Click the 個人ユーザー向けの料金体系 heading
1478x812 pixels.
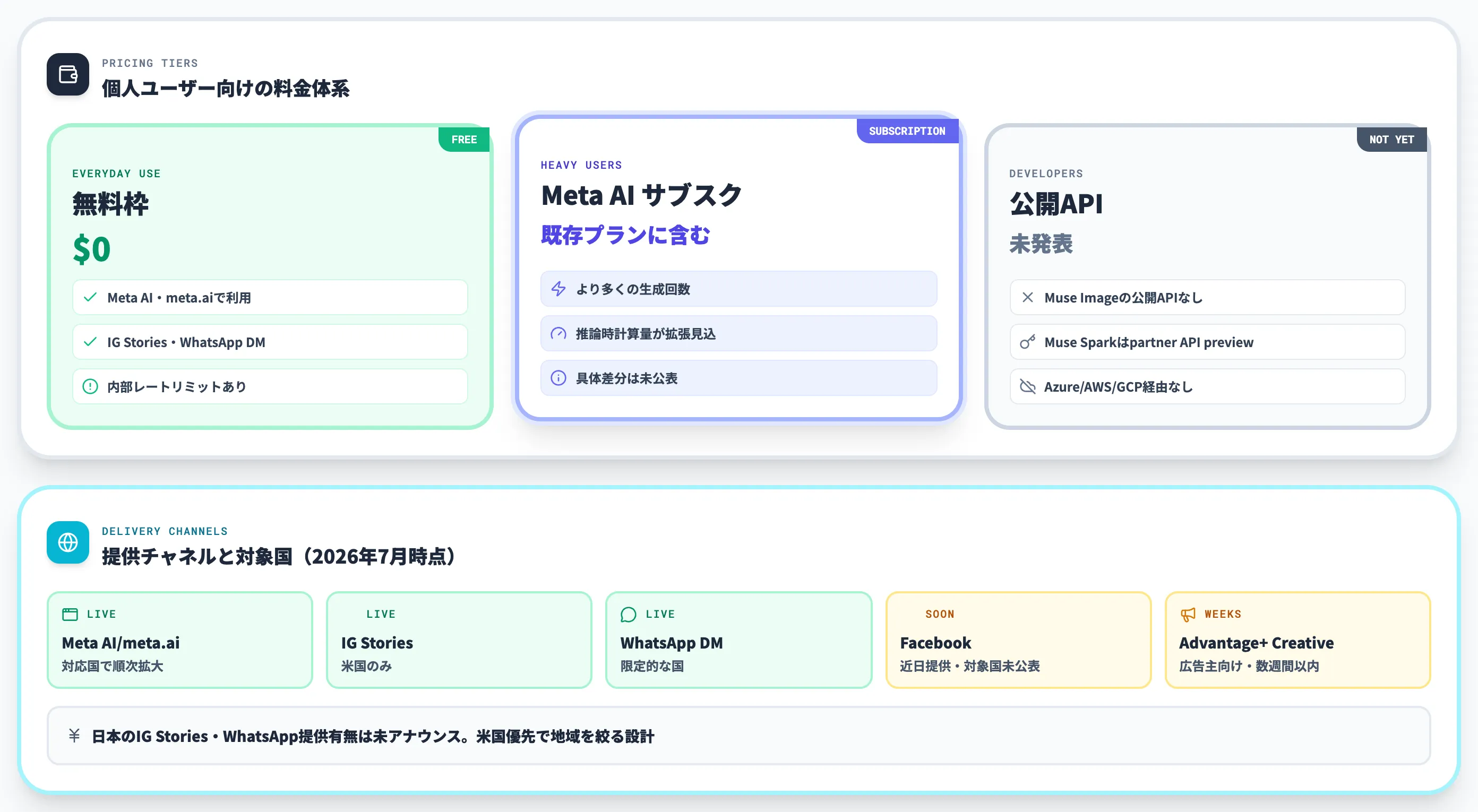tap(226, 89)
